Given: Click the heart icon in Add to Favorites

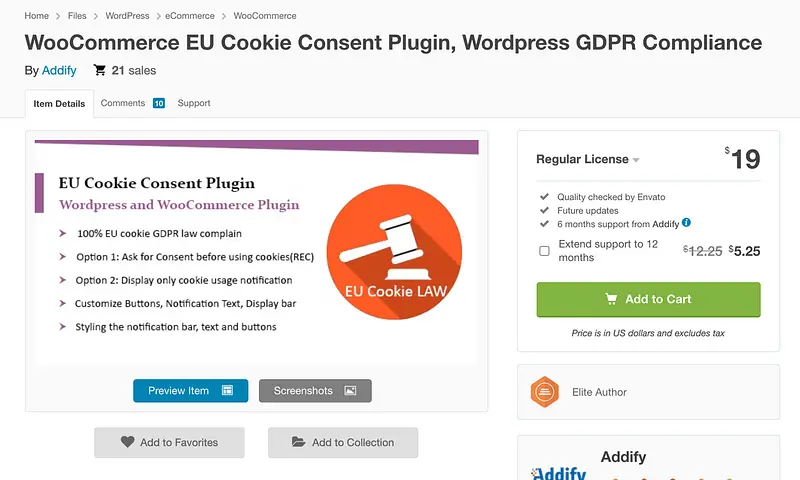Looking at the screenshot, I should [128, 442].
